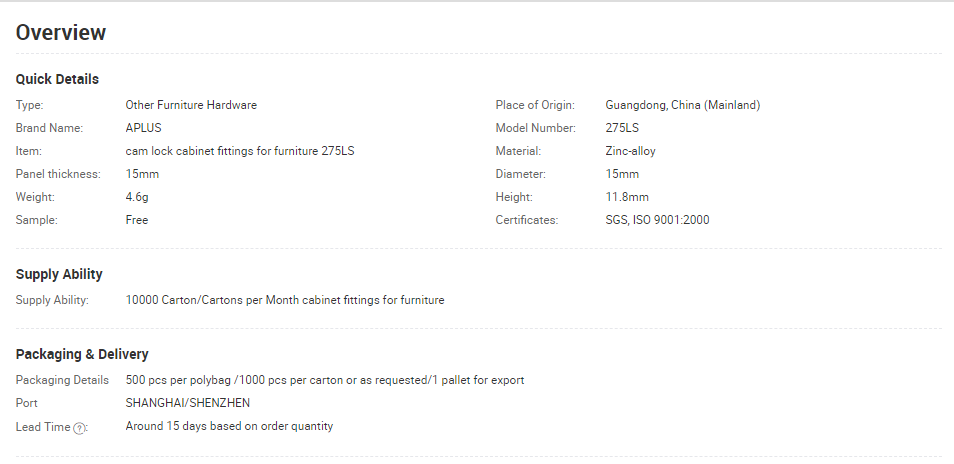Screen dimensions: 954x464
Task: Click the Lead Time help question-mark icon
Action: (79, 428)
